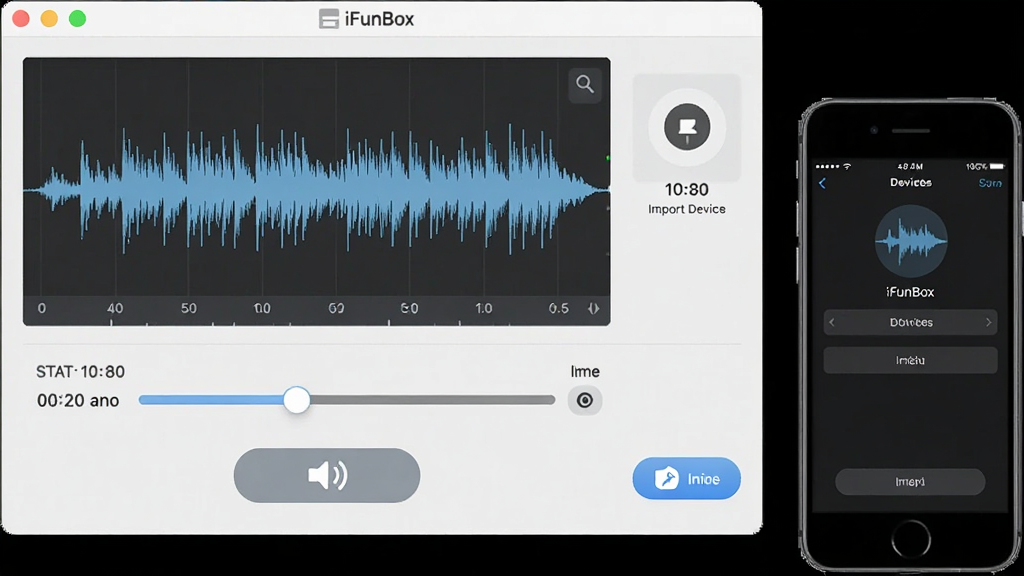Image resolution: width=1024 pixels, height=576 pixels.
Task: Click the back chevron on the phone
Action: coord(822,184)
